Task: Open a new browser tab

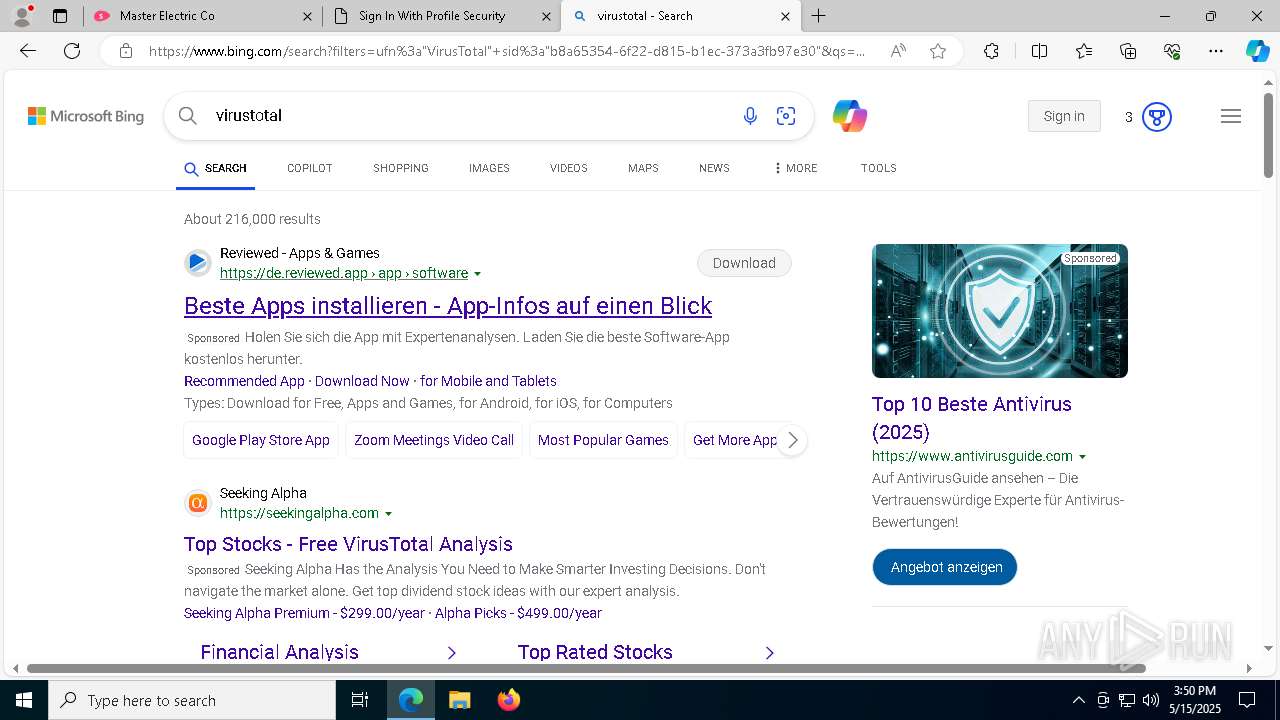Action: pyautogui.click(x=819, y=16)
